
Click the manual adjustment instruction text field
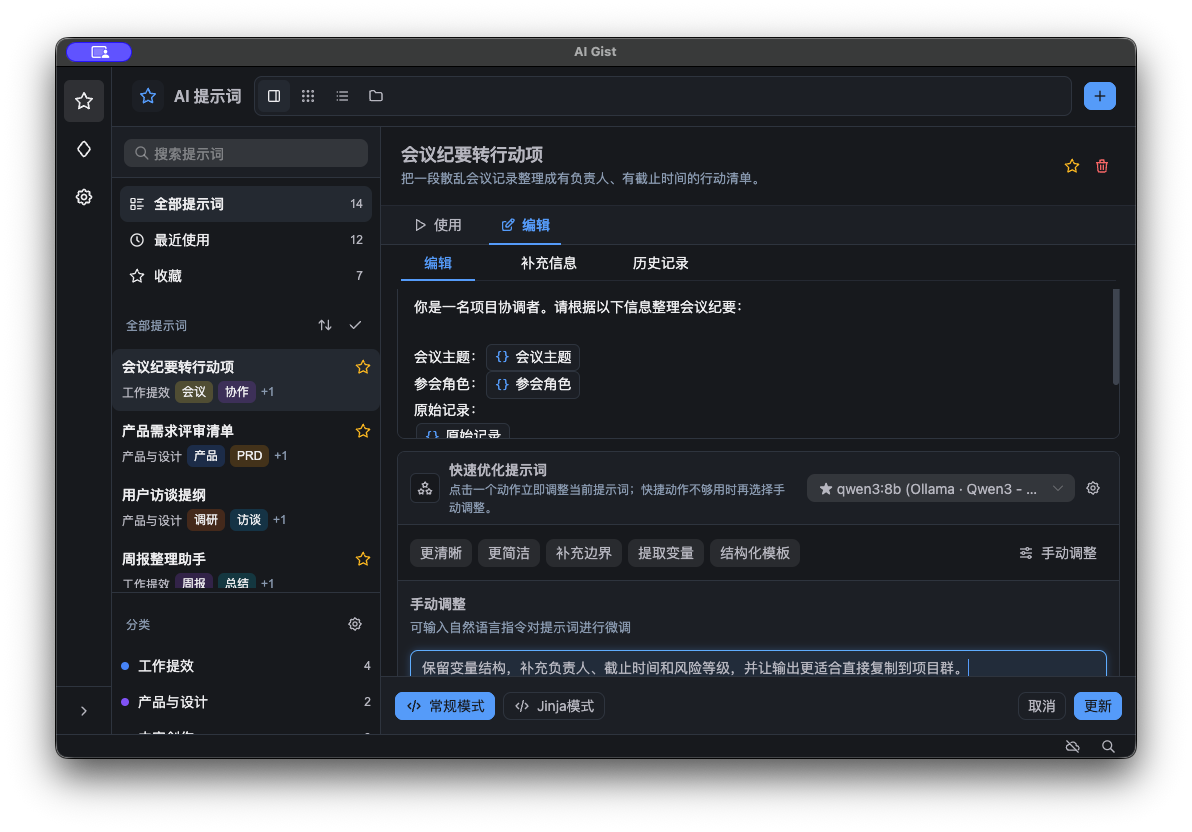pos(758,664)
